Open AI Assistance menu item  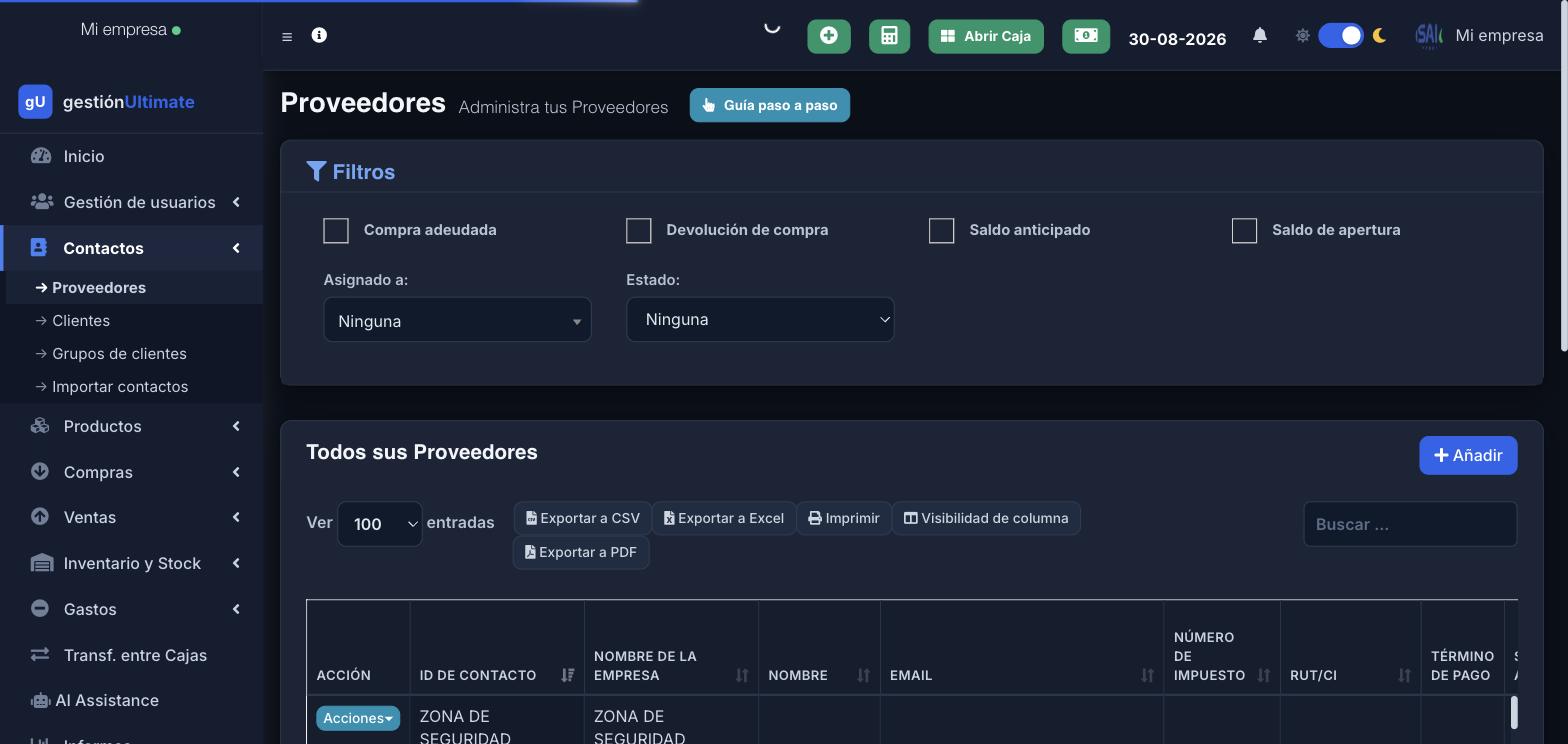tap(131, 700)
